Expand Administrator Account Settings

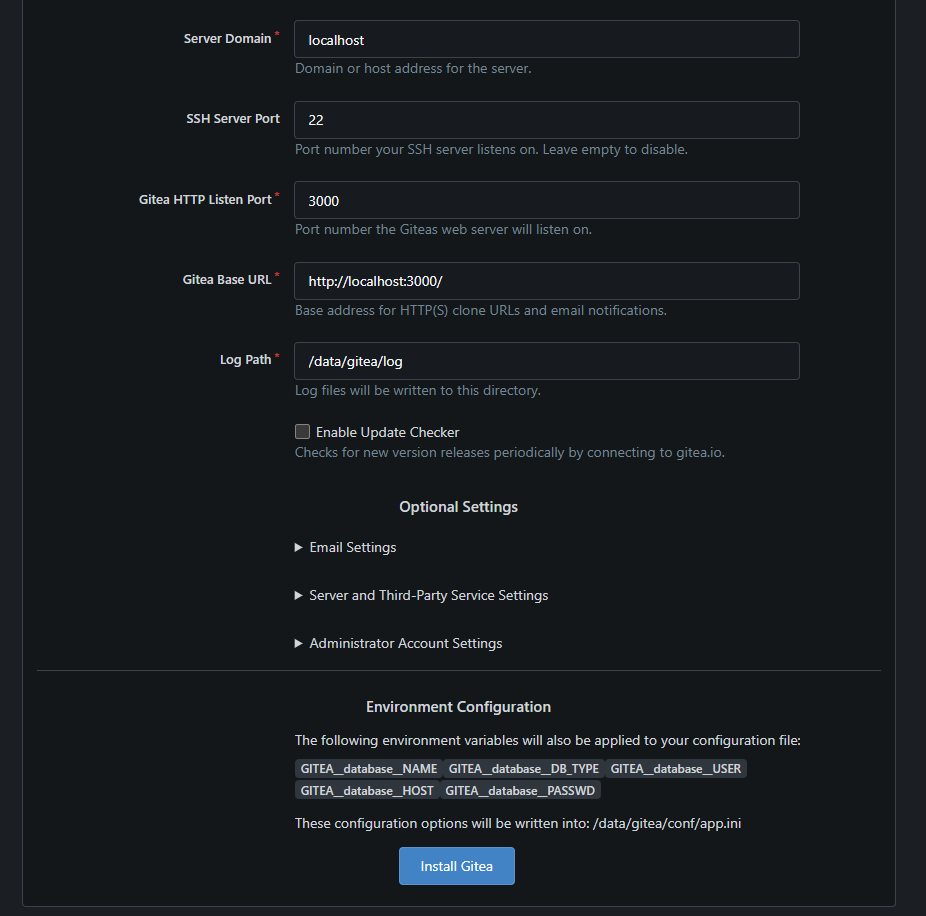pyautogui.click(x=399, y=643)
